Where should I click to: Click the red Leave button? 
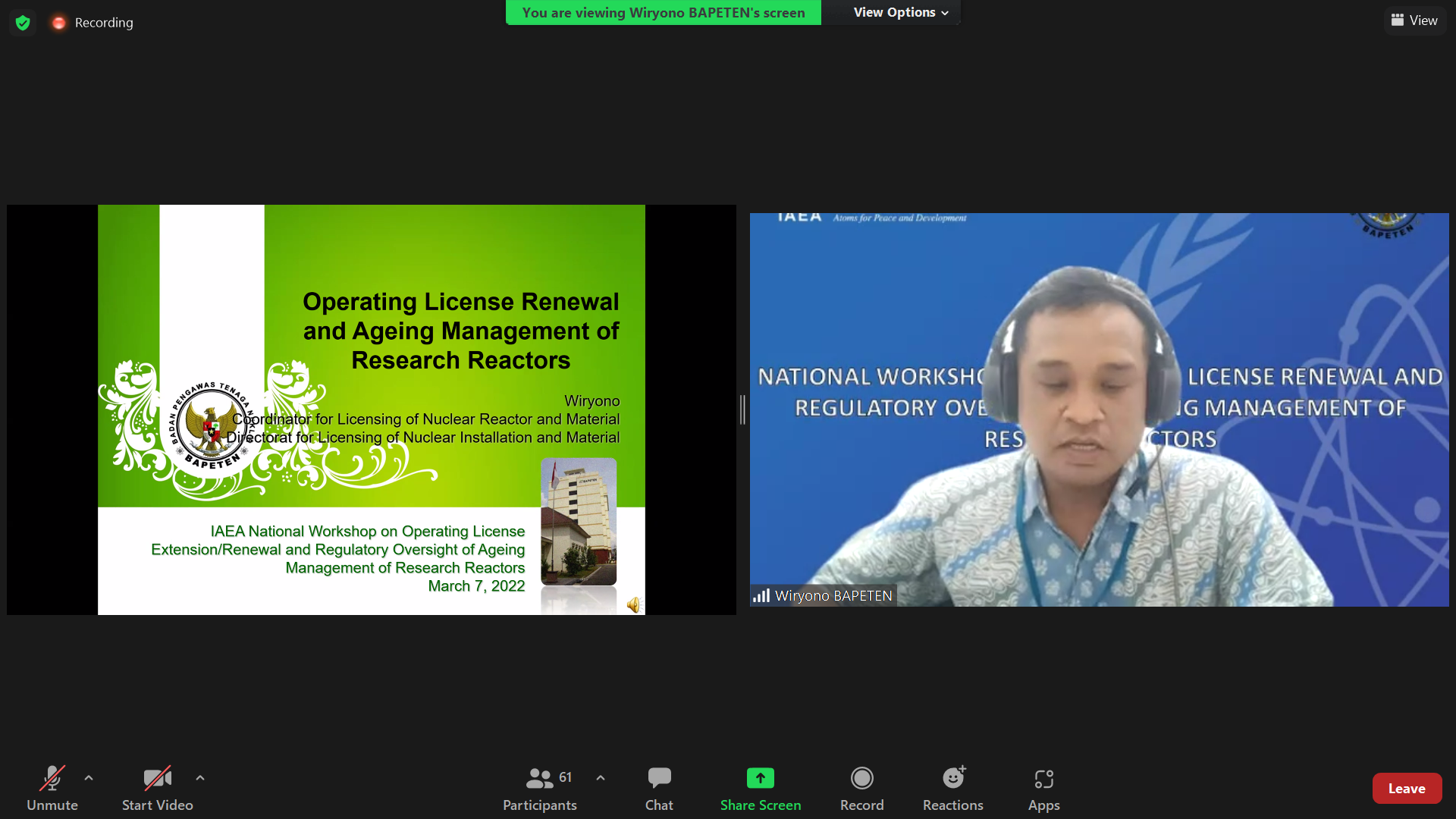(x=1407, y=789)
